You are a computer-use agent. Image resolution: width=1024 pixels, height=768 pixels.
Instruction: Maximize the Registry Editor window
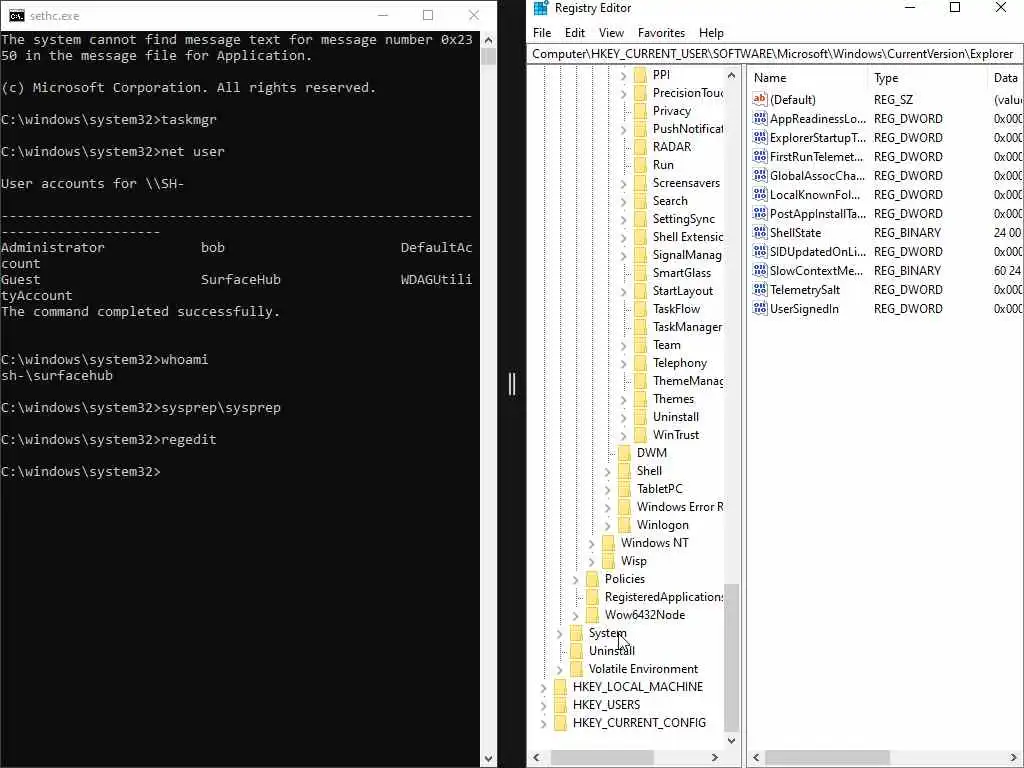[955, 8]
